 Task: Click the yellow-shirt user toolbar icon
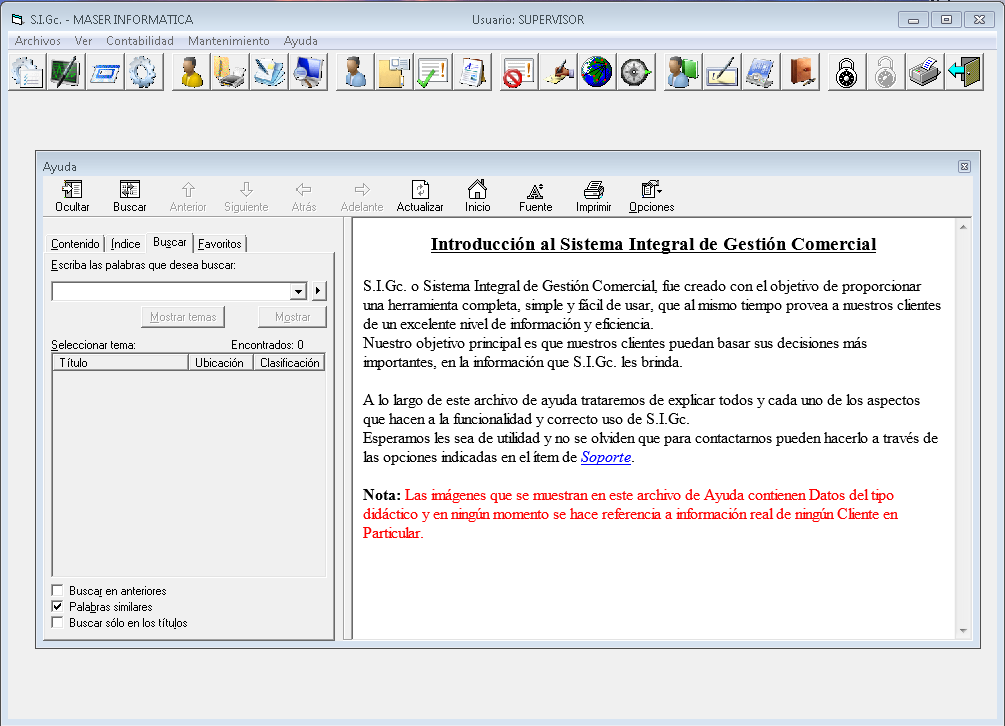pos(191,72)
